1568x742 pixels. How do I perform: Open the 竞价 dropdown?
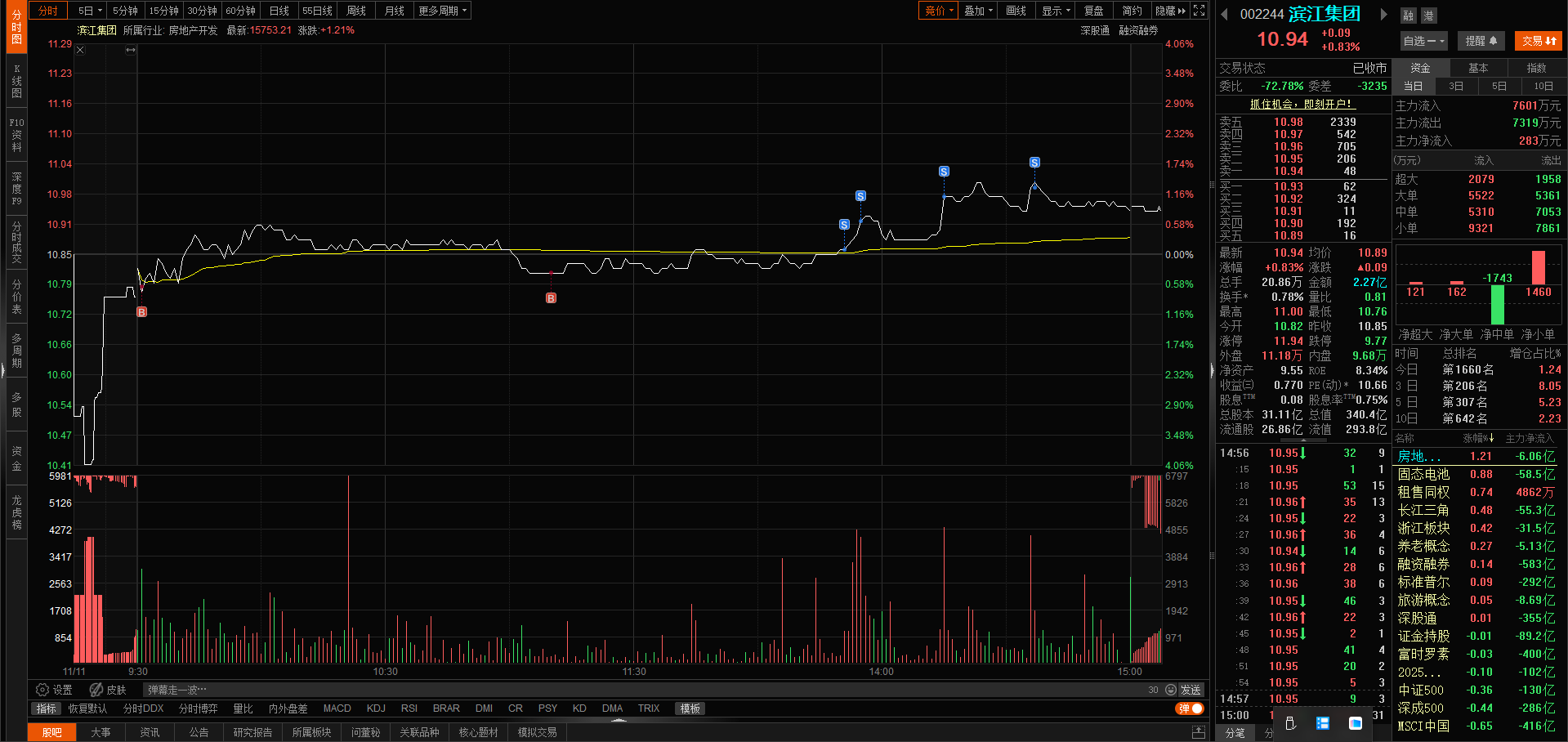939,11
